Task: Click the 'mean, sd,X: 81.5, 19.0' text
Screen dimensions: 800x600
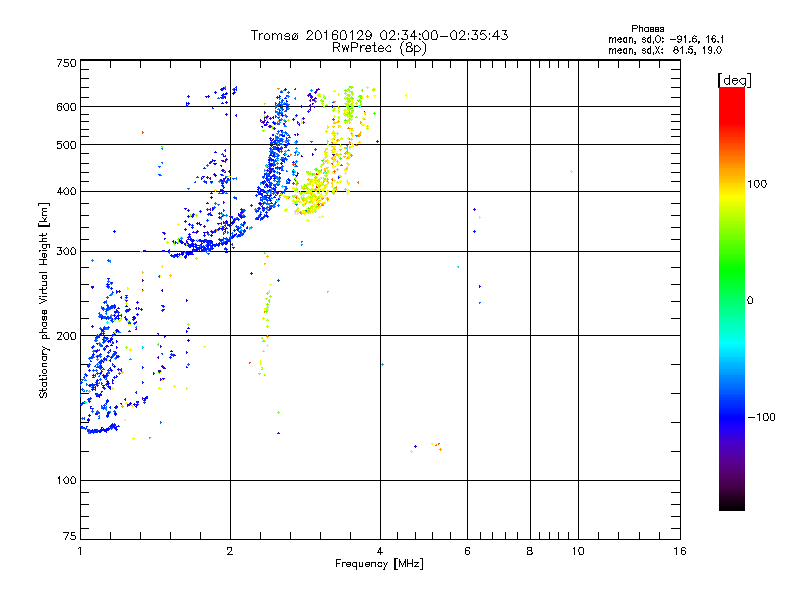Action: coord(665,50)
